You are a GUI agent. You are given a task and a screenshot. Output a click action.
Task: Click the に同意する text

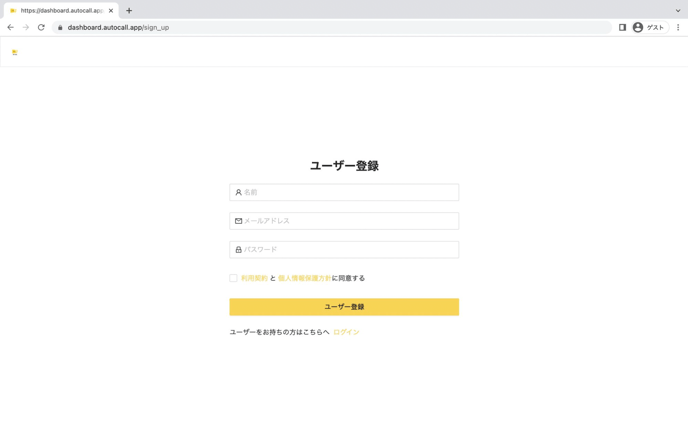coord(348,278)
